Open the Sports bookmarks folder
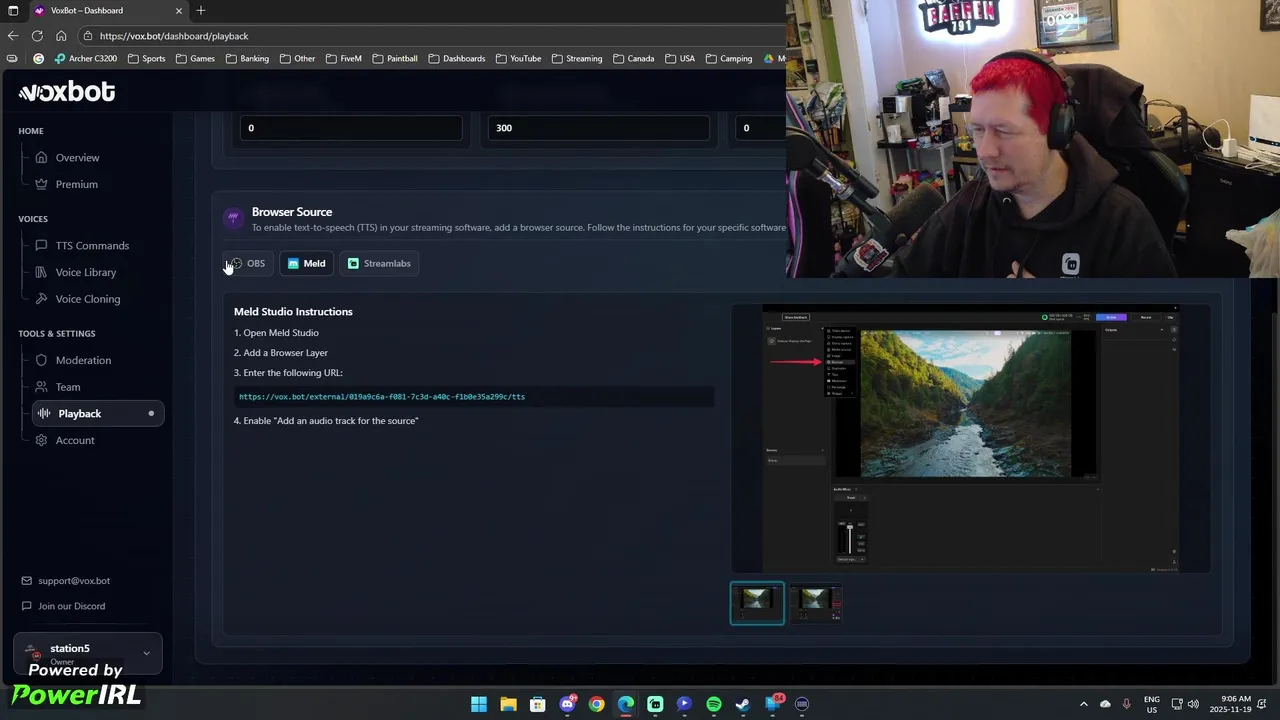Screen dimensions: 1280x720 (x=146, y=58)
